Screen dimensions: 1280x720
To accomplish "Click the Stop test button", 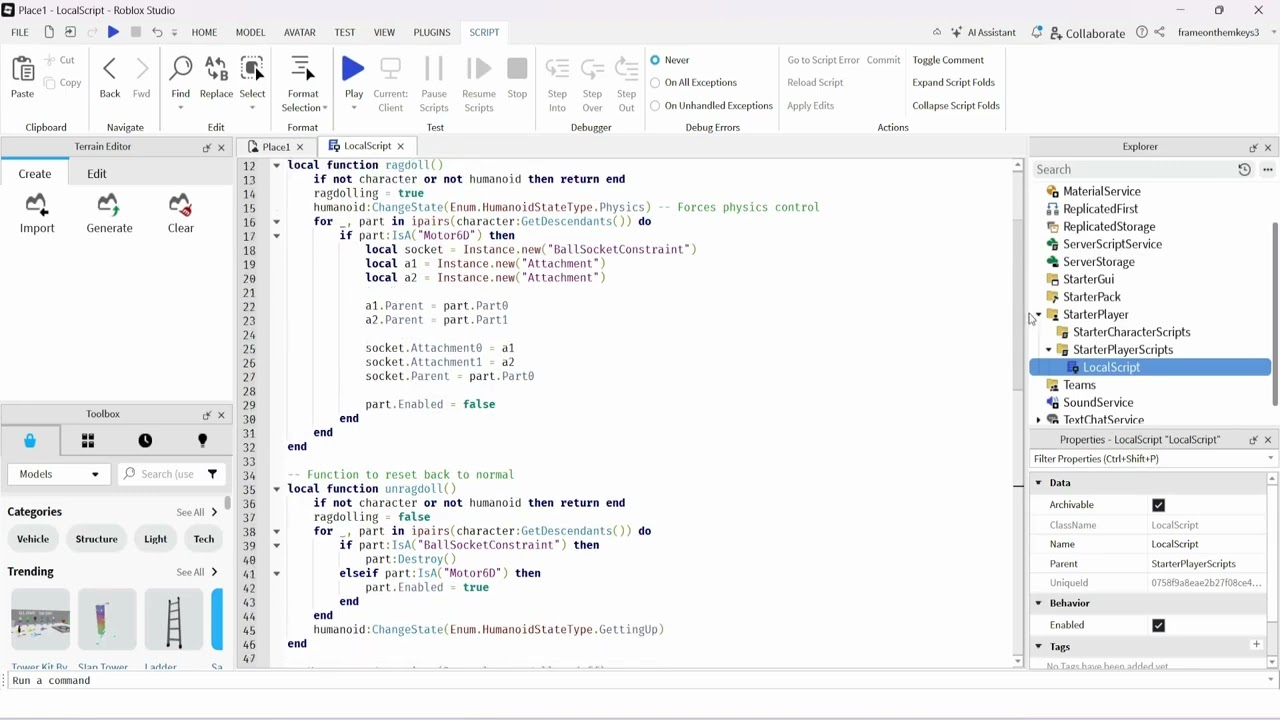I will (x=517, y=69).
